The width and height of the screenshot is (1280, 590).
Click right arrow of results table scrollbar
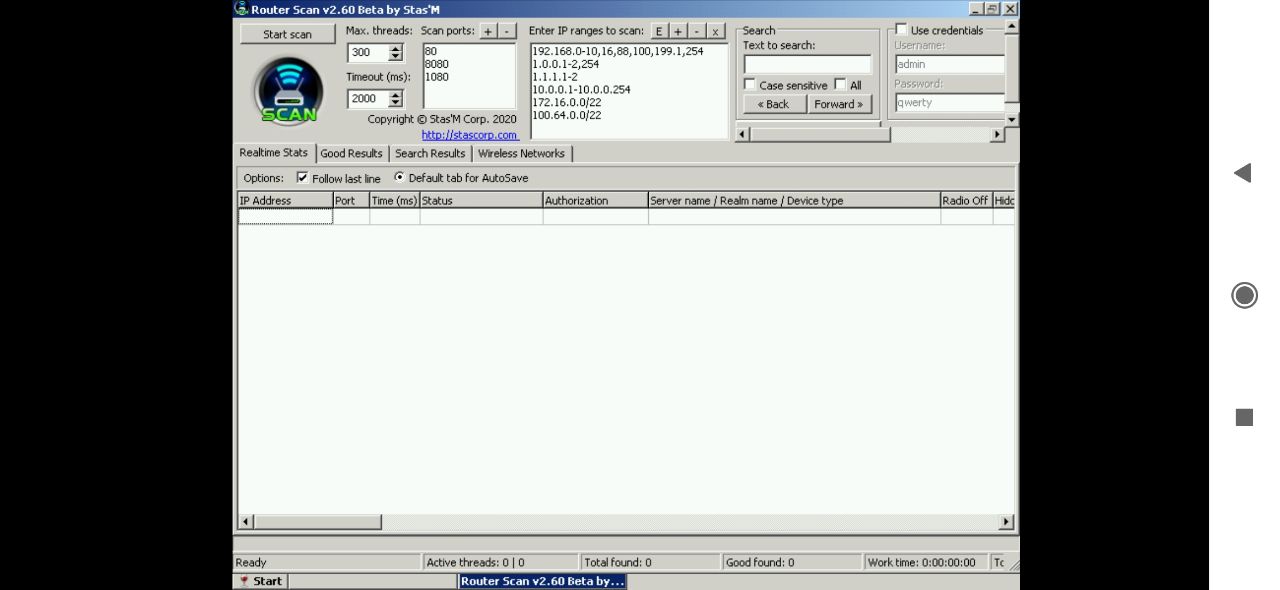1006,522
